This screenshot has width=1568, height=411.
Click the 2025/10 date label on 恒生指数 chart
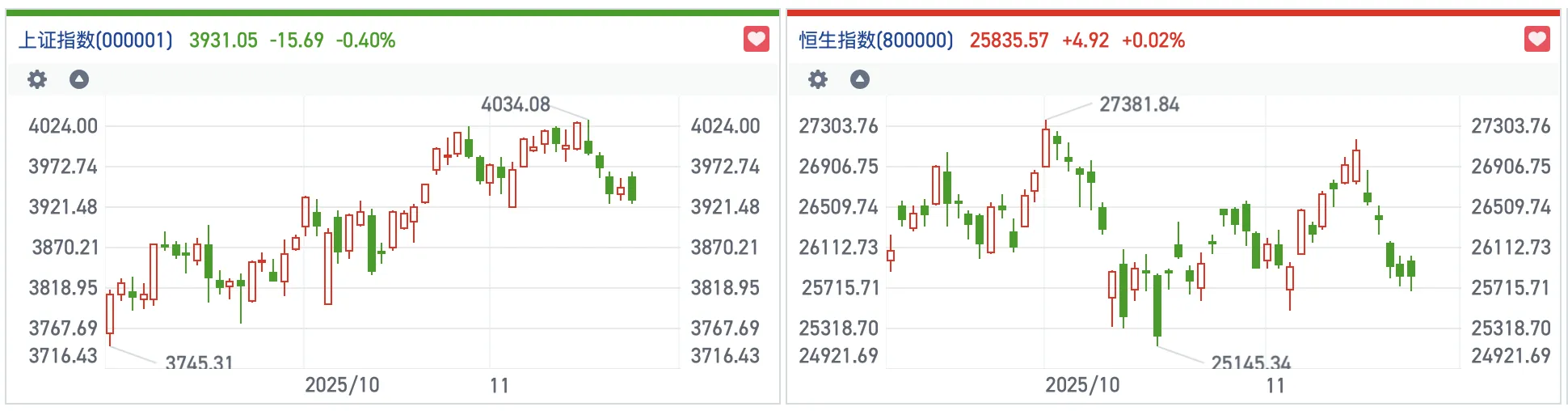1082,385
